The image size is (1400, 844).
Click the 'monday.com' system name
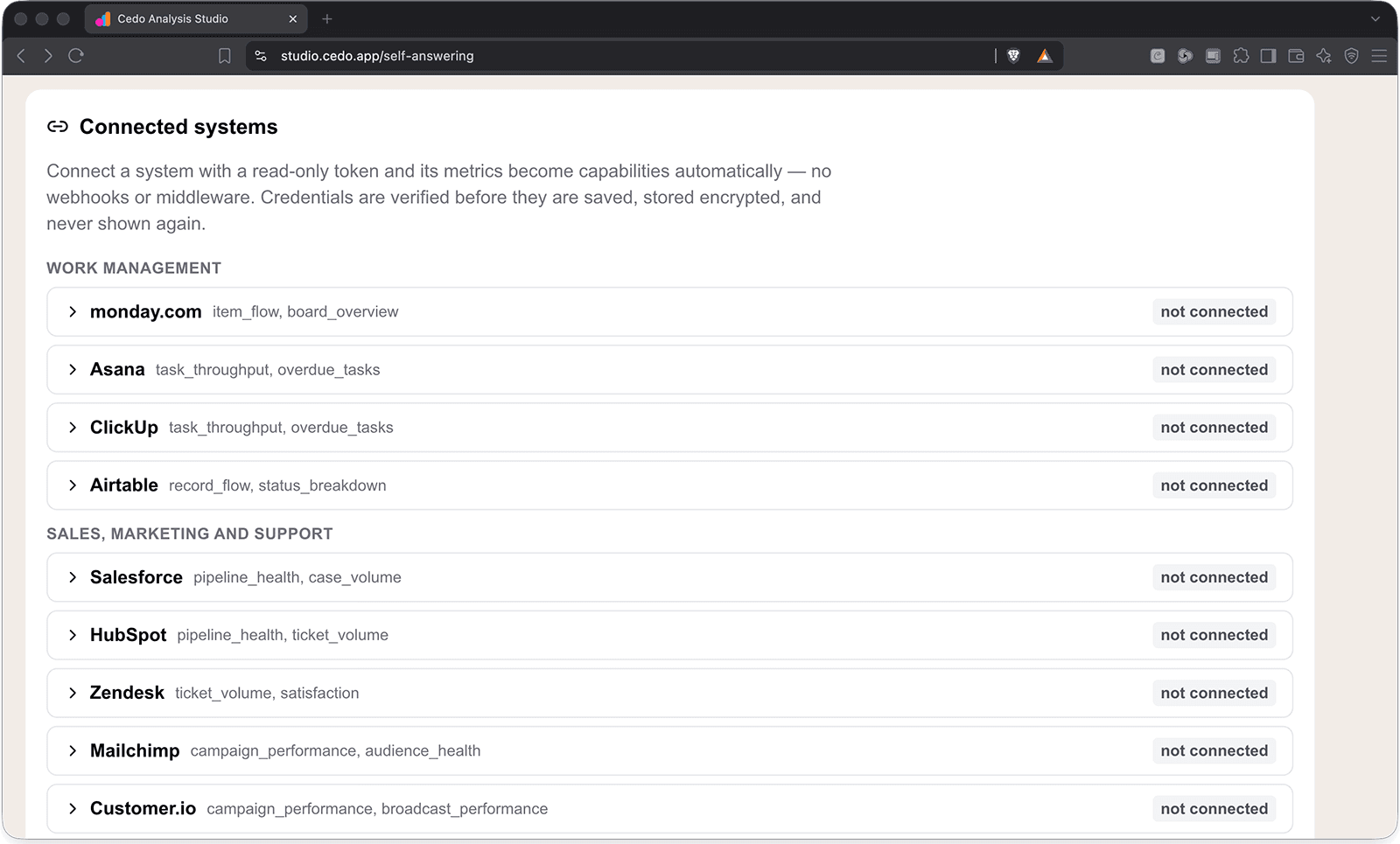point(145,312)
